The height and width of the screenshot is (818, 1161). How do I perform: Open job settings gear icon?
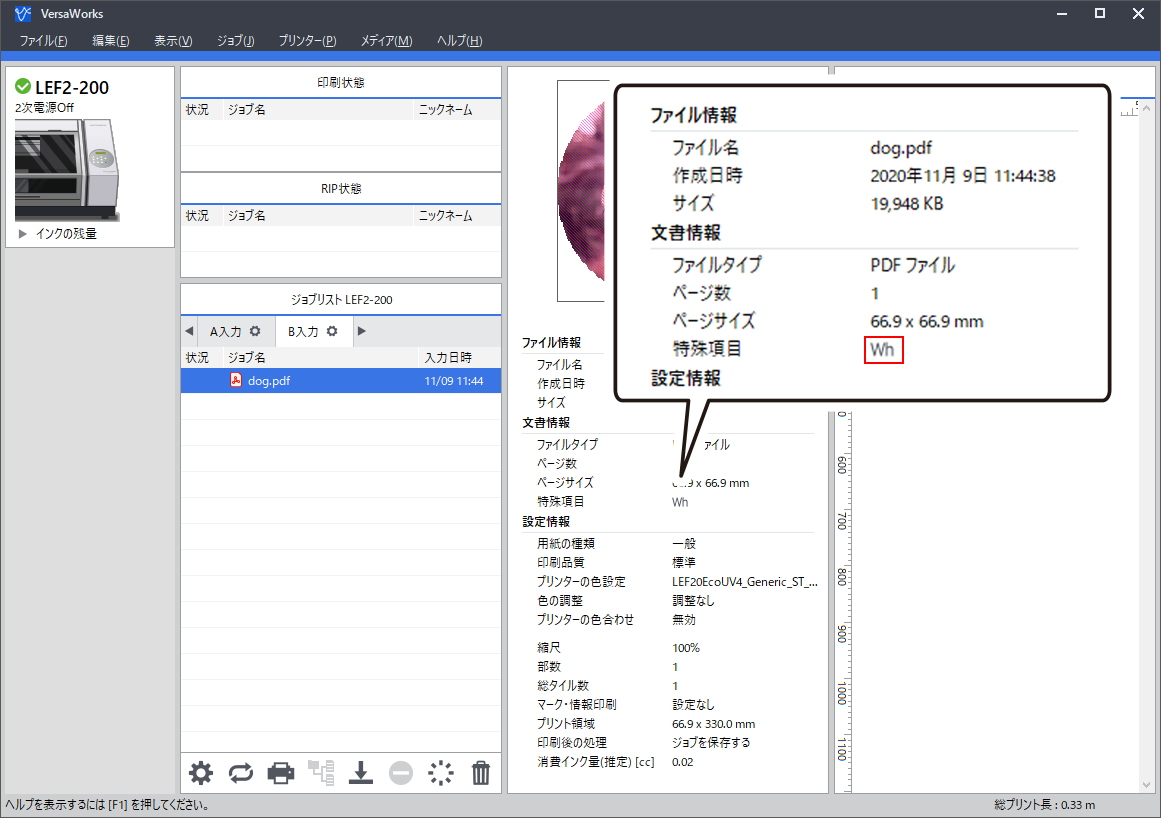click(x=201, y=773)
